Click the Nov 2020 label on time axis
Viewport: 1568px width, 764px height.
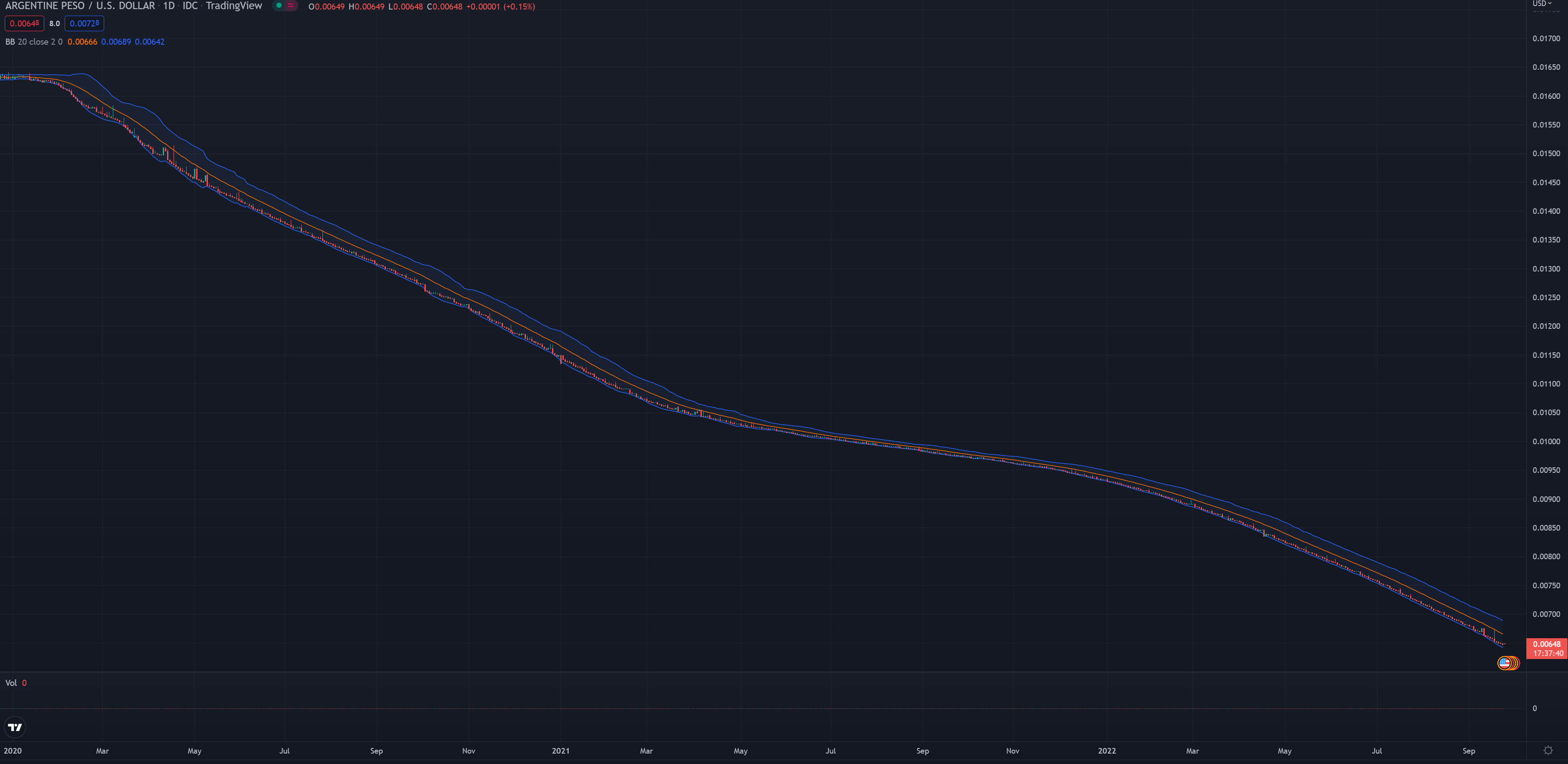pos(469,751)
